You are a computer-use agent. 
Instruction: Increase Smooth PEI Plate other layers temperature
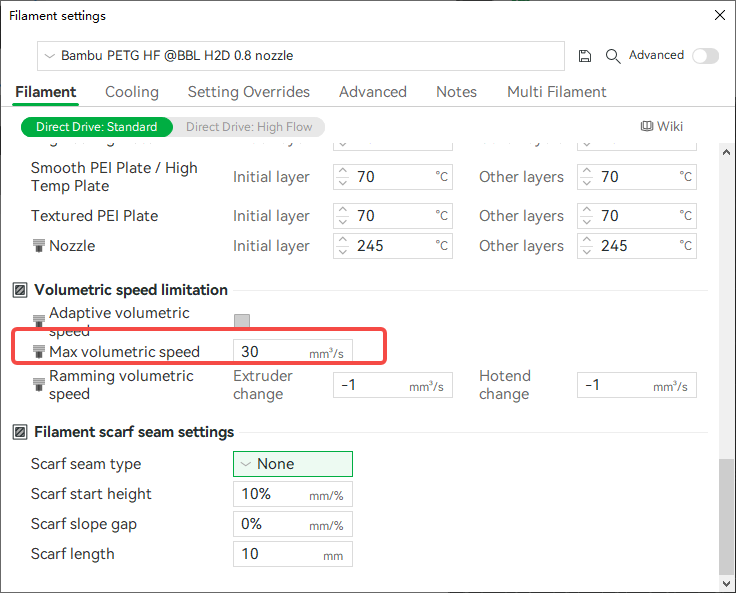pyautogui.click(x=587, y=171)
